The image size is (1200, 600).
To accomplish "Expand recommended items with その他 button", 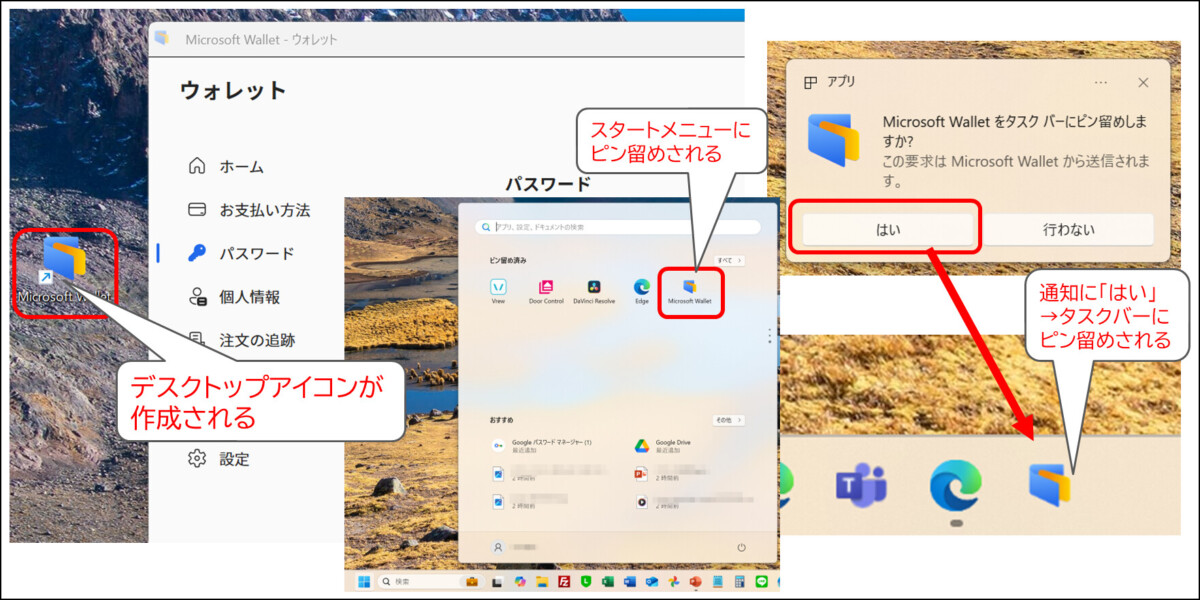I will tap(728, 420).
